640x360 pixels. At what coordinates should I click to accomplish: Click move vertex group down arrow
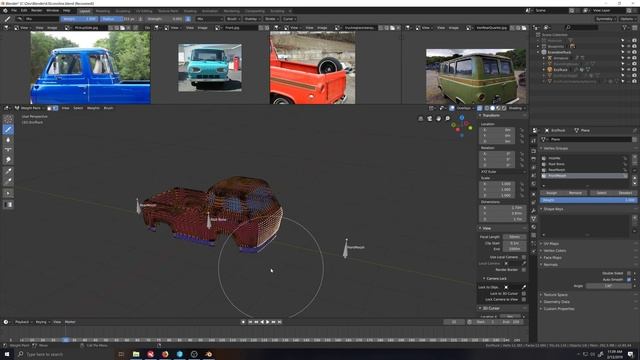pyautogui.click(x=635, y=183)
